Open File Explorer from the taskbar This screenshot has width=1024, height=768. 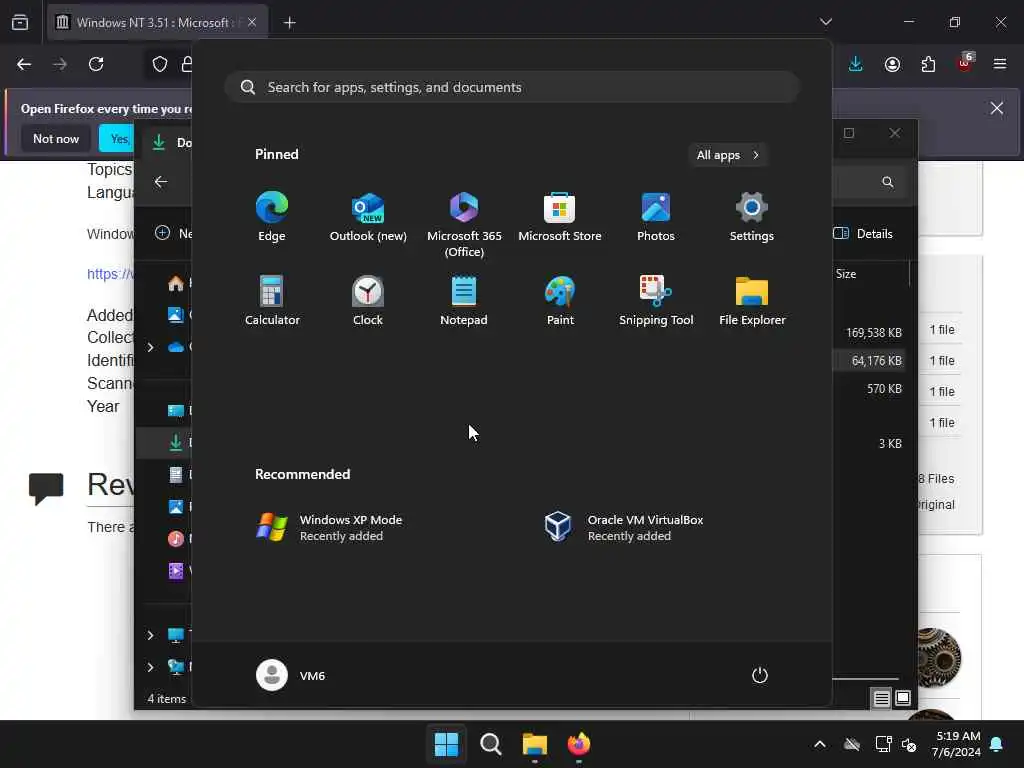point(534,744)
